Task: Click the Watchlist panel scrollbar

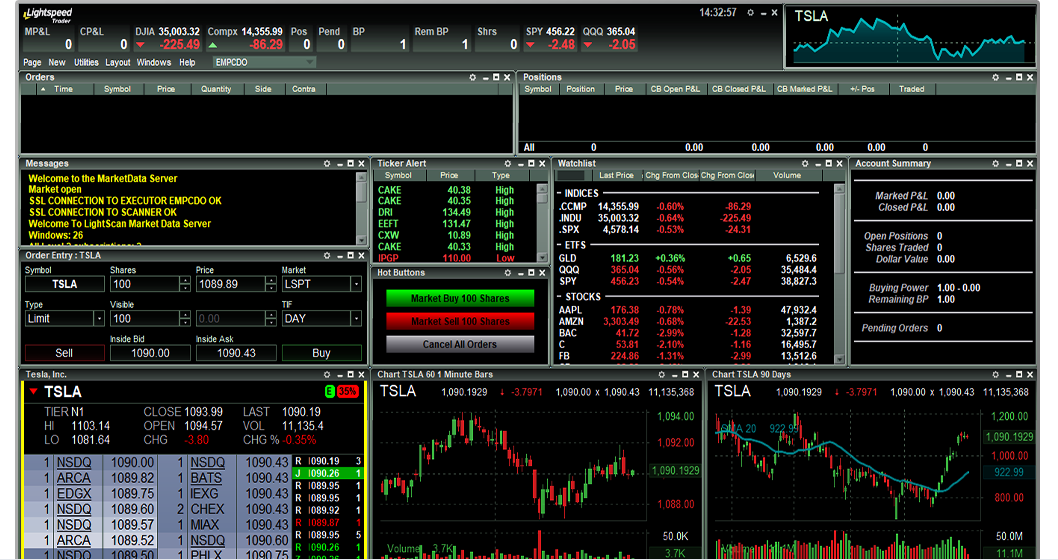Action: [x=839, y=274]
